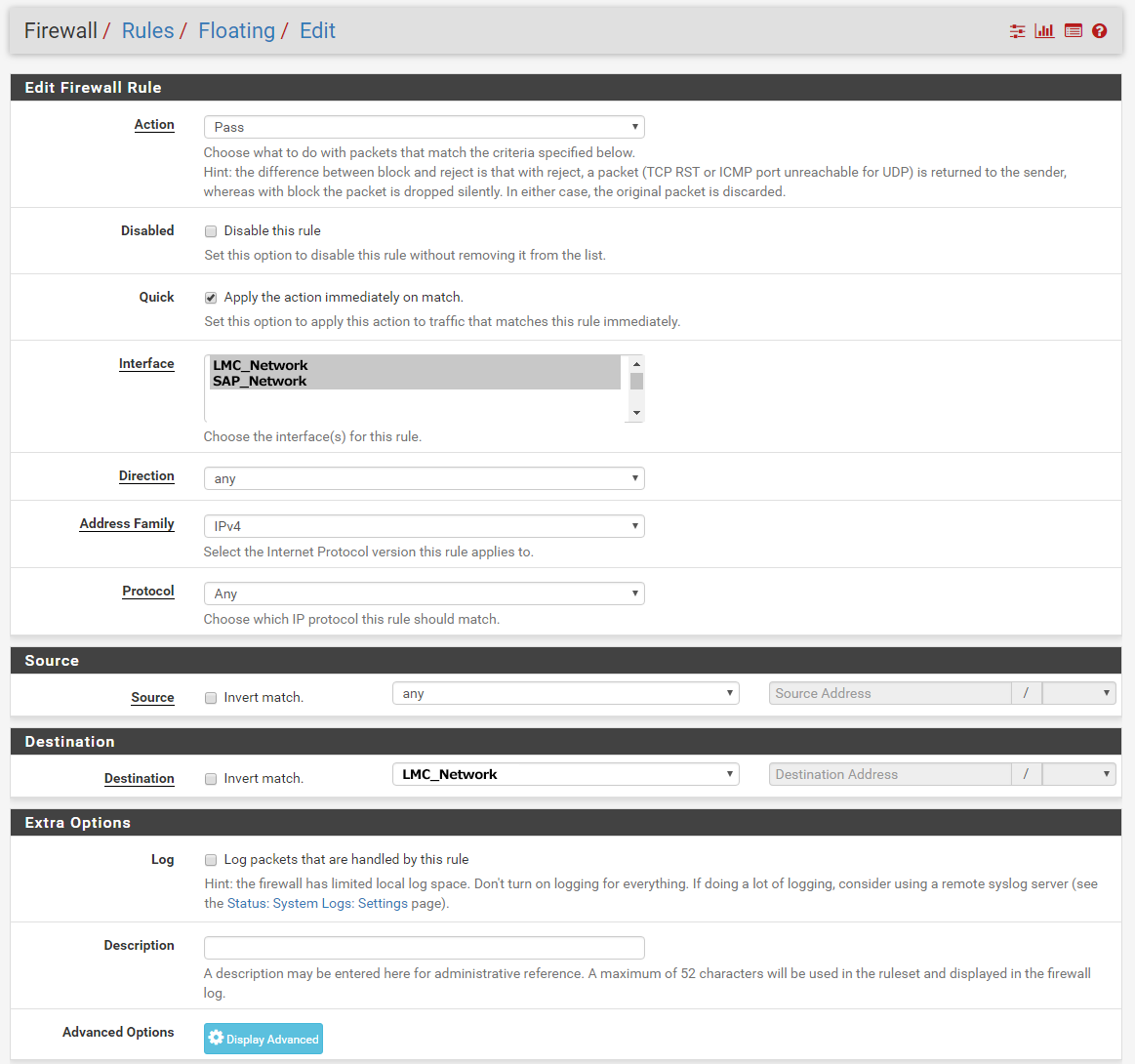The image size is (1135, 1064).
Task: Open the Destination LMC_Network dropdown
Action: [x=565, y=773]
